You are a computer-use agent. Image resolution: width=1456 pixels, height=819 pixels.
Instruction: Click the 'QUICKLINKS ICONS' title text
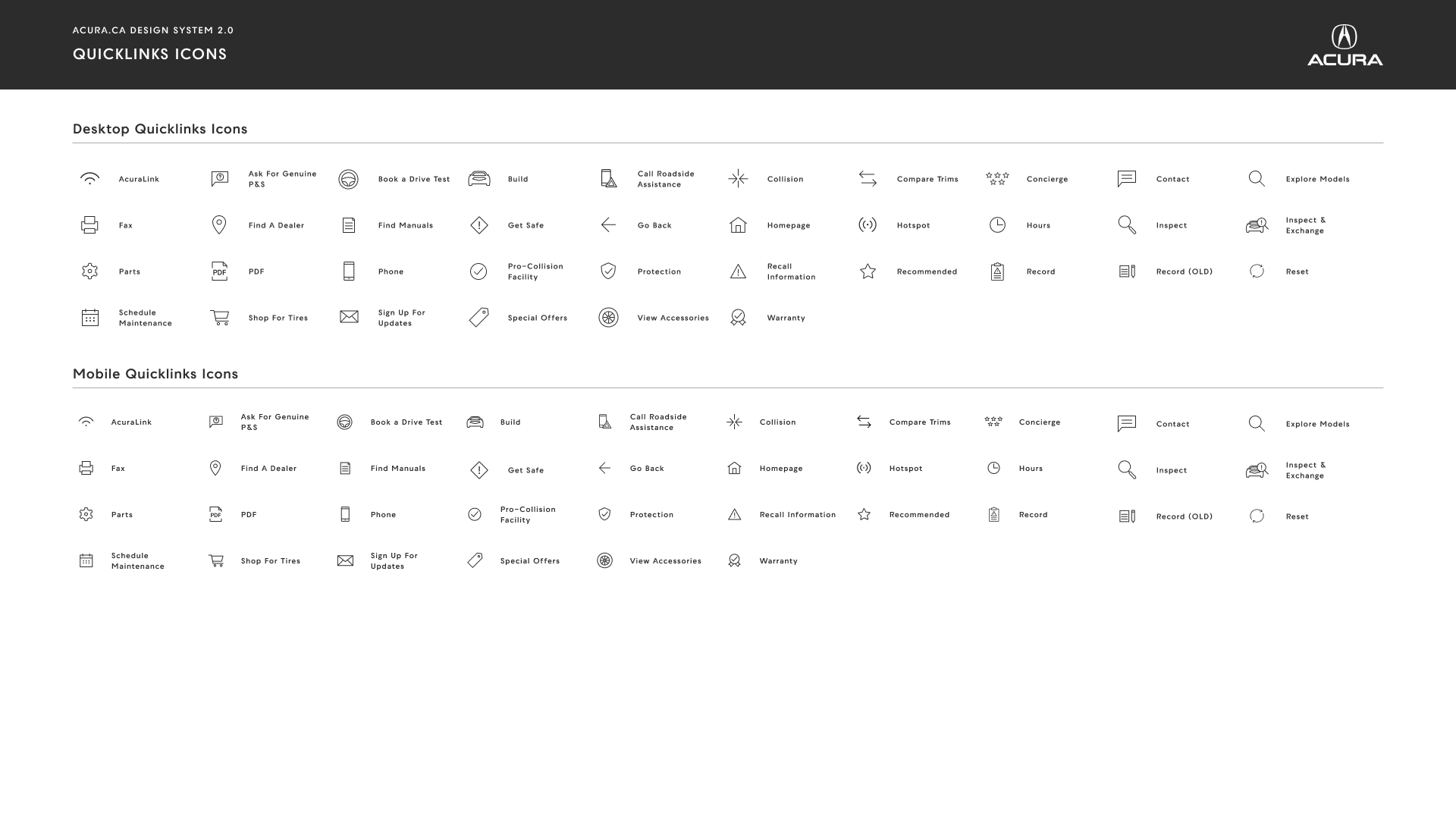[150, 54]
